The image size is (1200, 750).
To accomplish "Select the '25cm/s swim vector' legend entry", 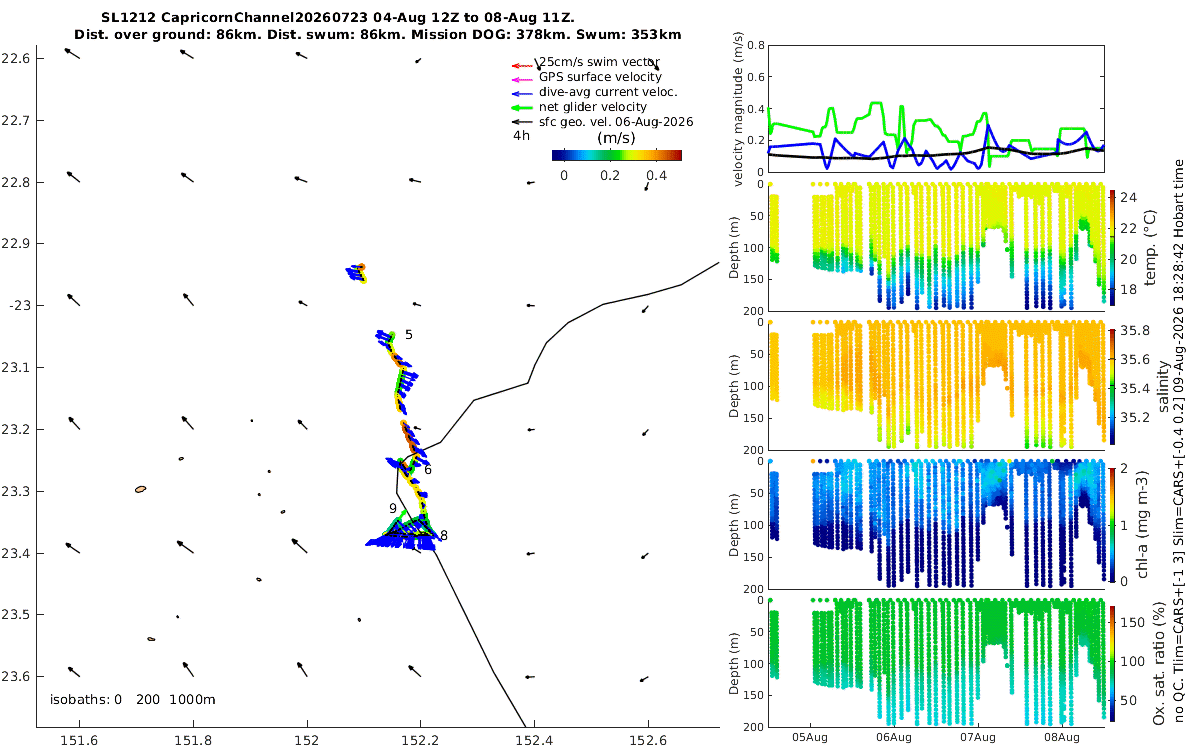I will [x=599, y=62].
